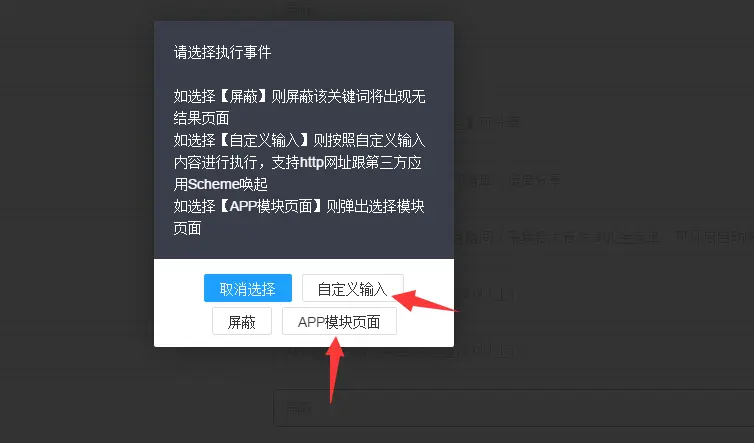Click the 用Scheme唤起 line in the dialog
This screenshot has width=754, height=443.
point(221,184)
